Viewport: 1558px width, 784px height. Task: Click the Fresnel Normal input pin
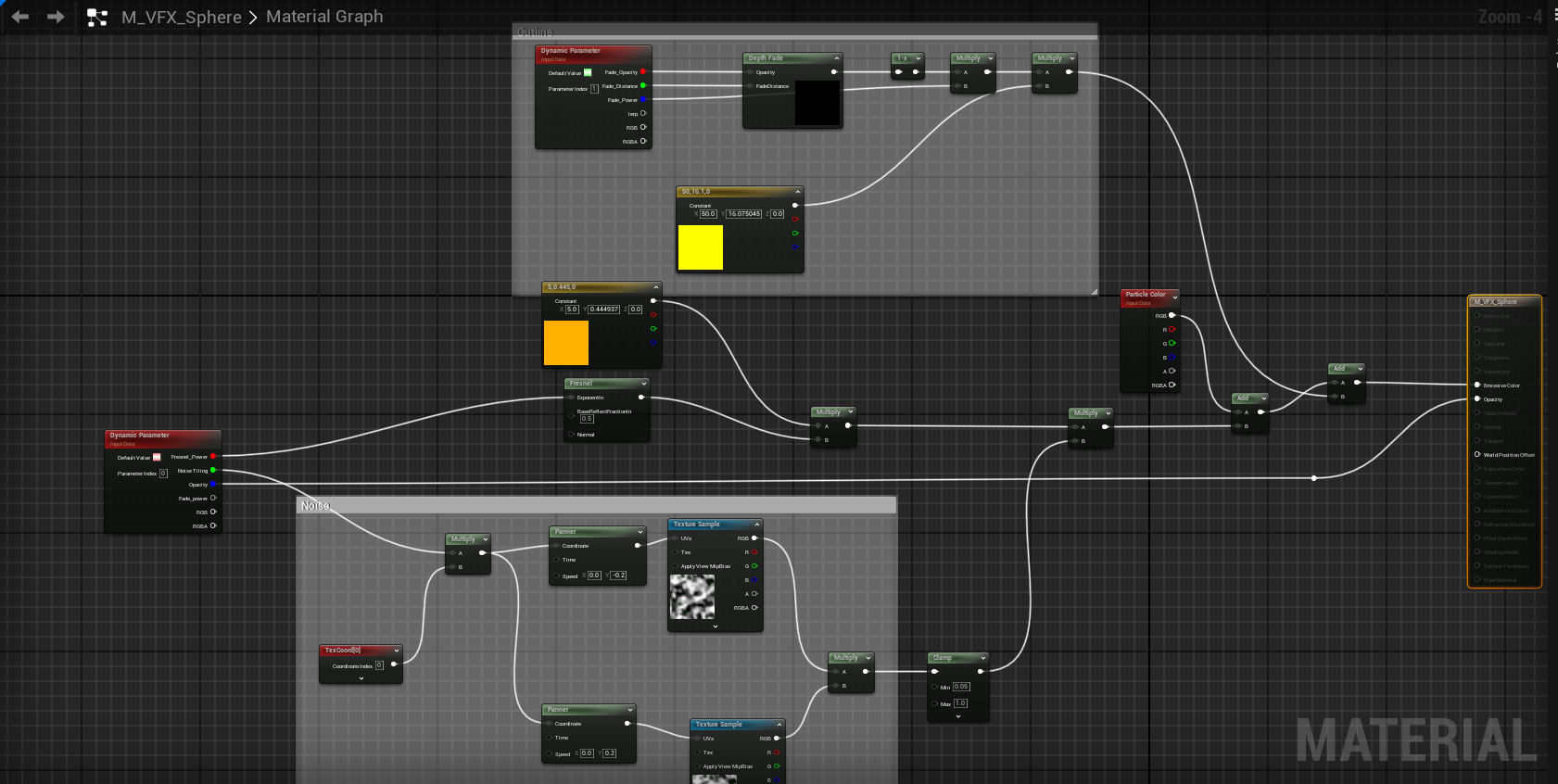point(571,434)
